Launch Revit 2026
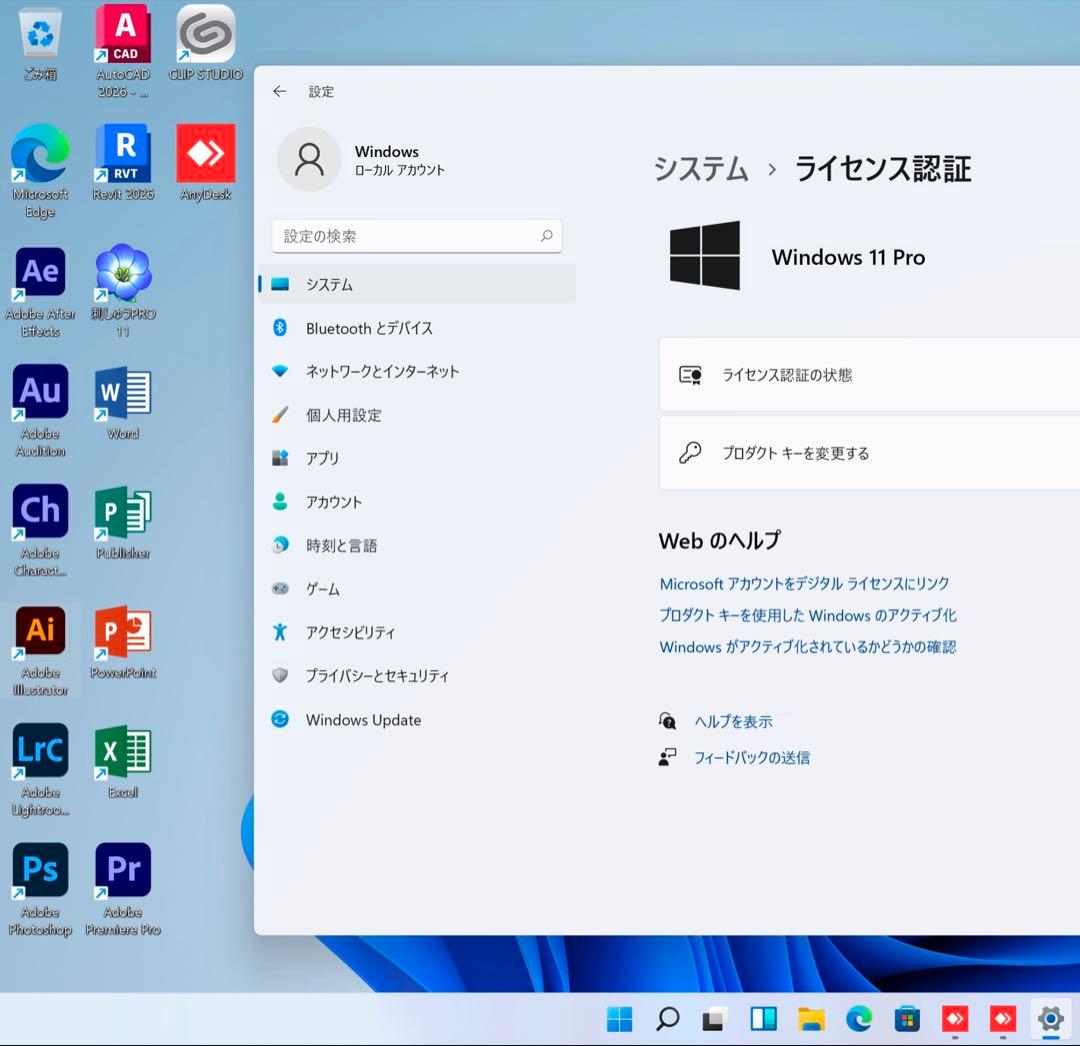 coord(122,152)
